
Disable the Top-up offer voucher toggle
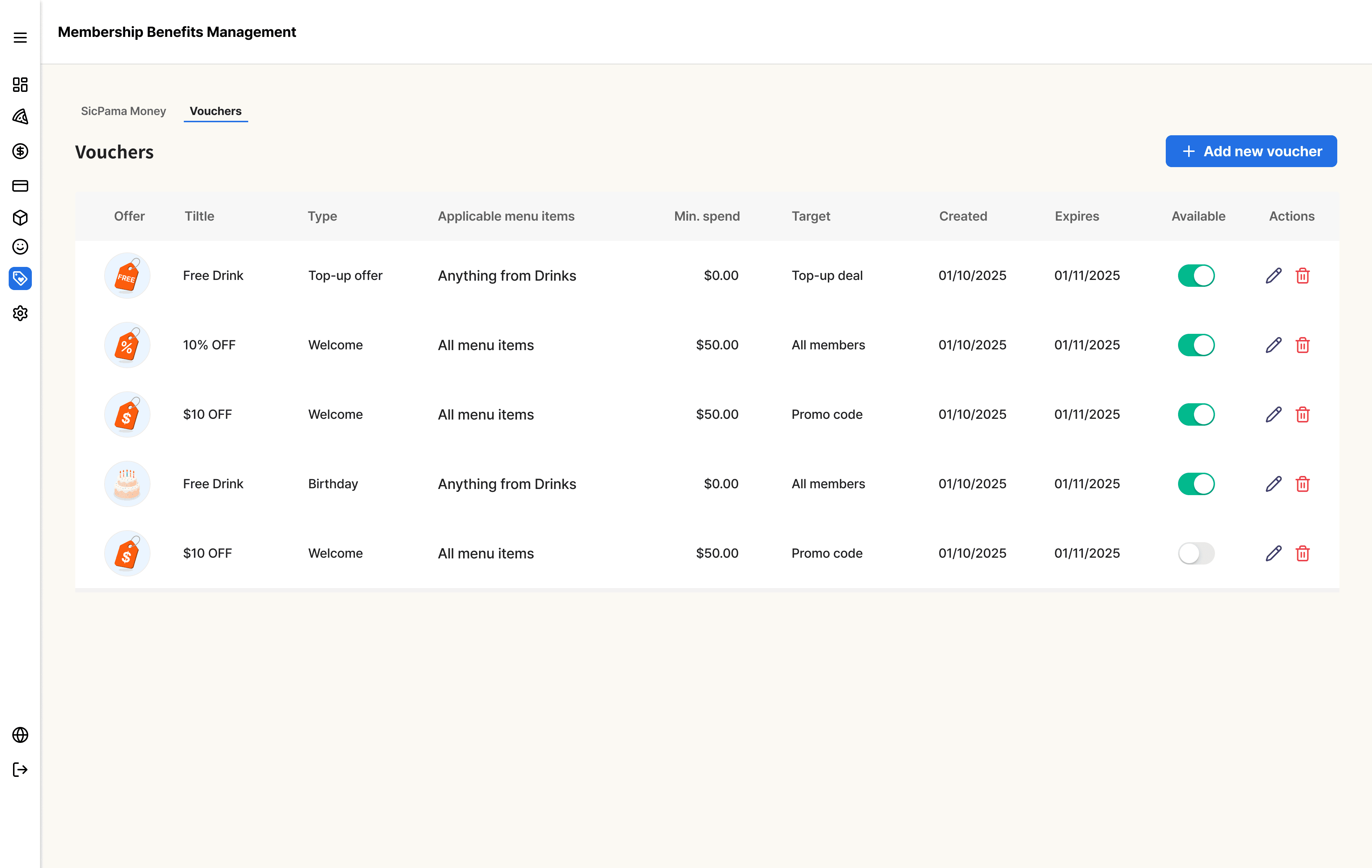(x=1196, y=276)
